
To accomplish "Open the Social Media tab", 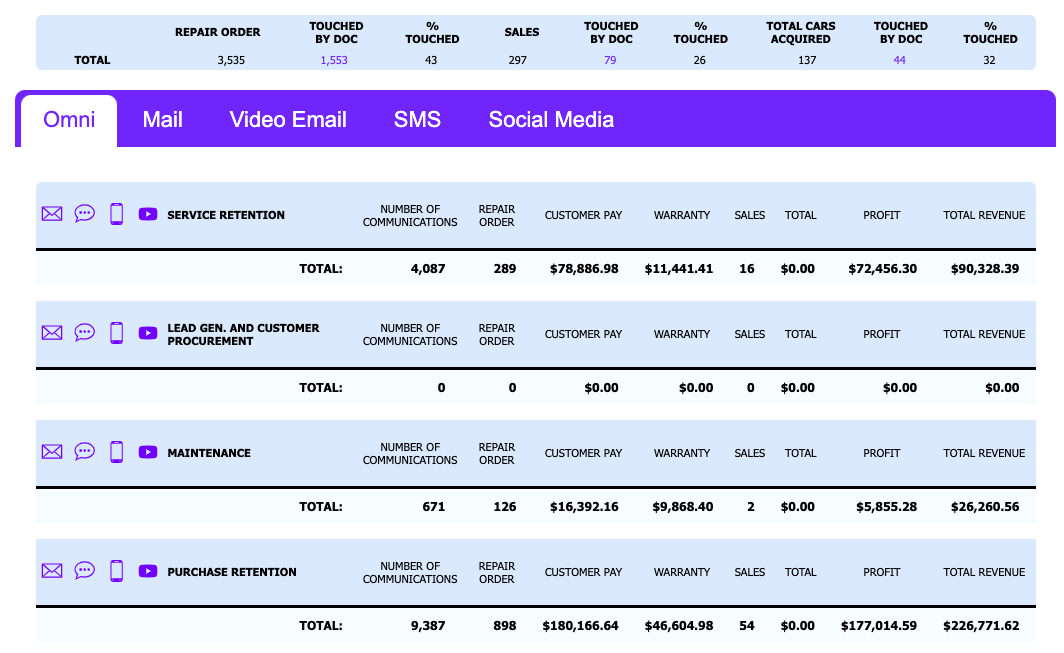I will (x=551, y=120).
